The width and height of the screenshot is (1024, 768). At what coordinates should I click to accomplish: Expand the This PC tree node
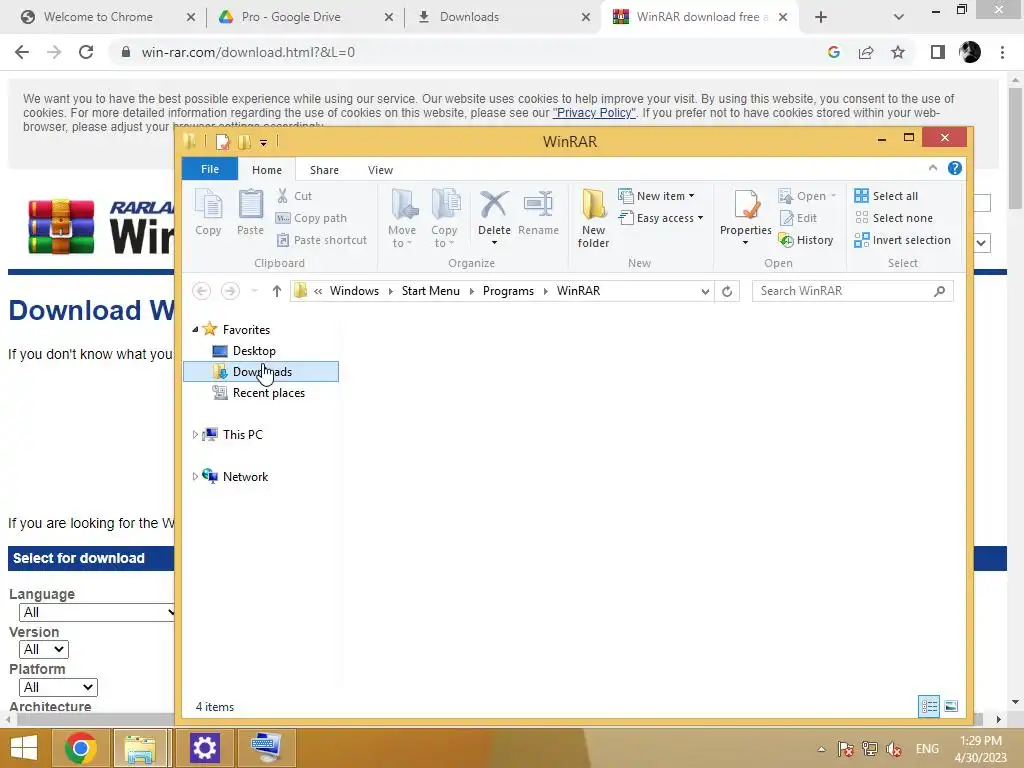click(x=195, y=434)
